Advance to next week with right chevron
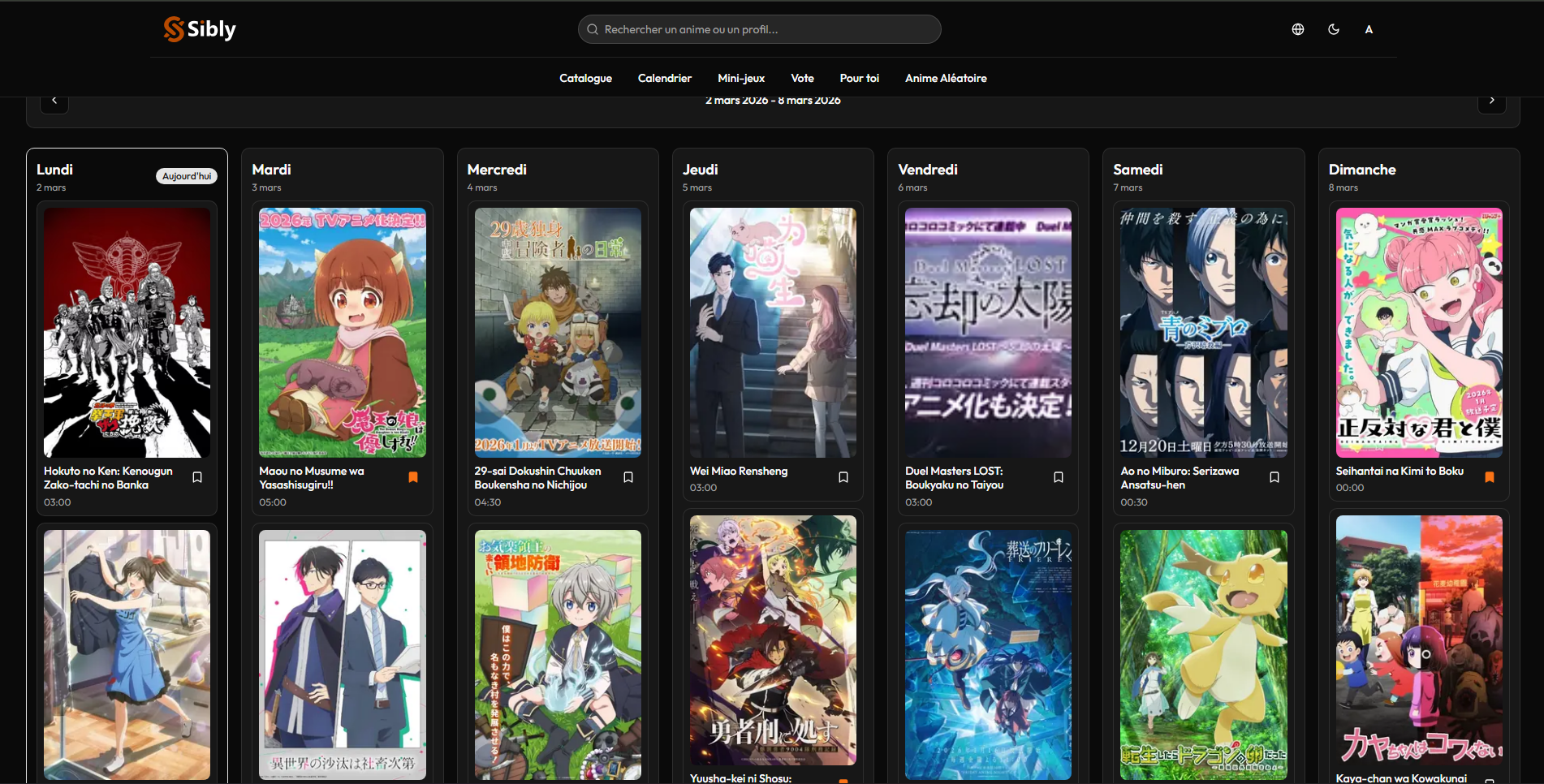 tap(1491, 101)
